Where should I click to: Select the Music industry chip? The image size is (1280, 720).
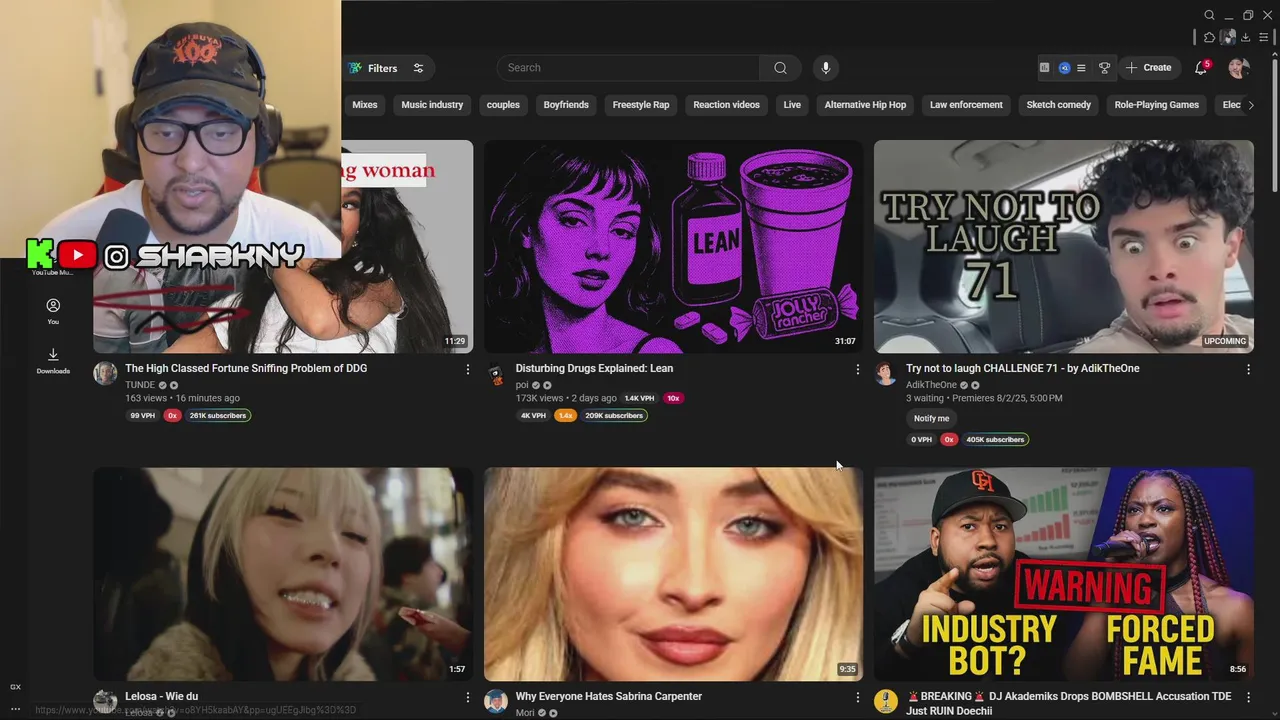(x=432, y=105)
